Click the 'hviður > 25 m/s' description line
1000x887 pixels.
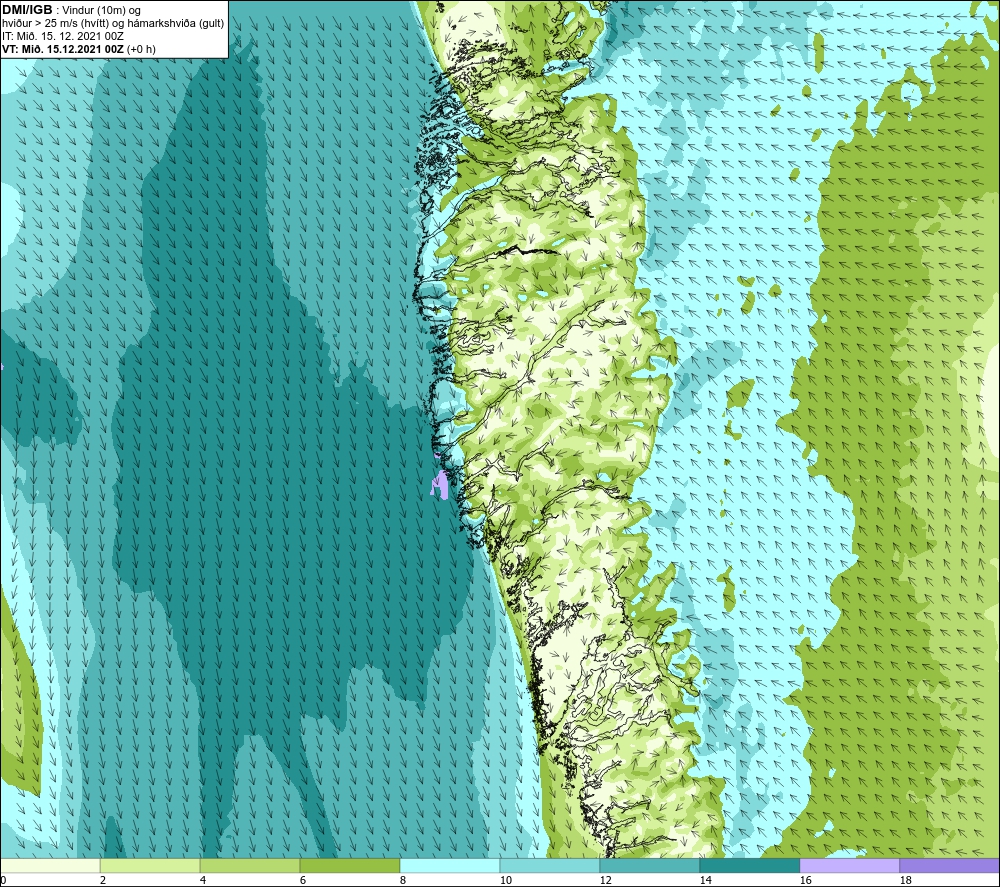tap(113, 24)
